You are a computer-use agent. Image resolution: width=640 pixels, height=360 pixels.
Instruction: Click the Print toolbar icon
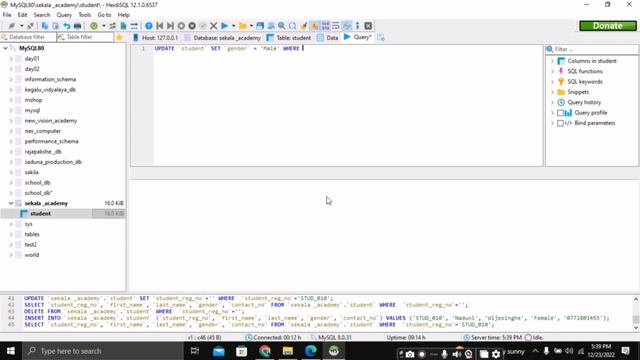tap(77, 26)
